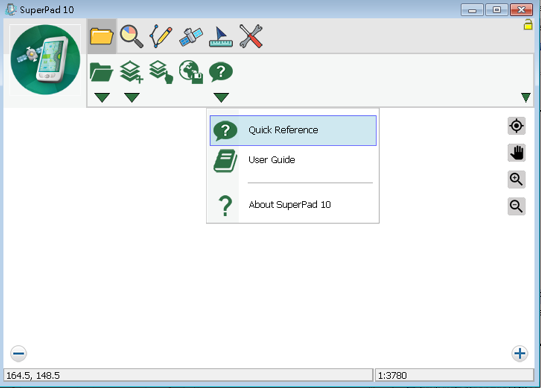Maximize the SuperPad 10 window
The width and height of the screenshot is (541, 388).
(497, 10)
